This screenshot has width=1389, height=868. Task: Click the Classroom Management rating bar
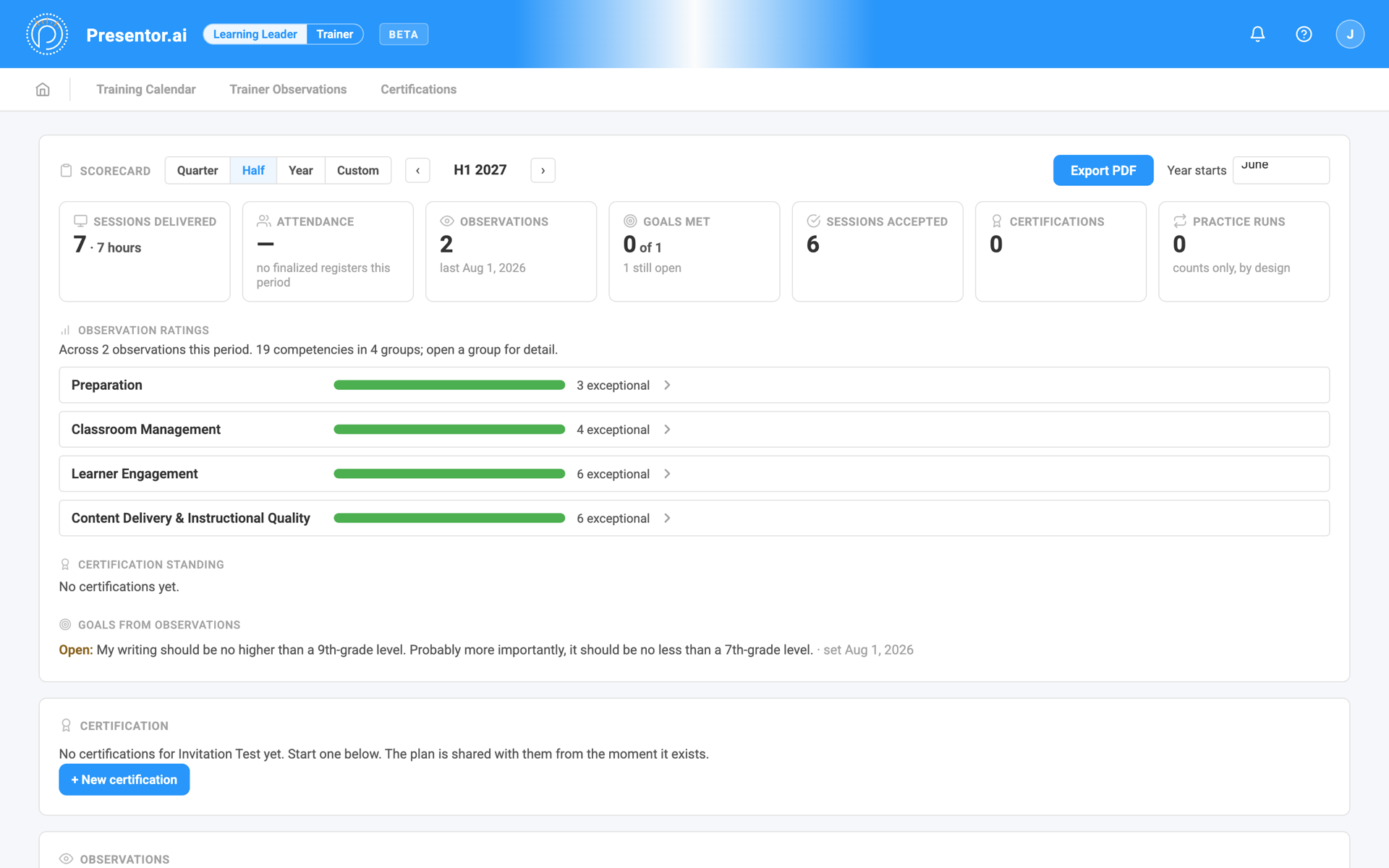[449, 430]
